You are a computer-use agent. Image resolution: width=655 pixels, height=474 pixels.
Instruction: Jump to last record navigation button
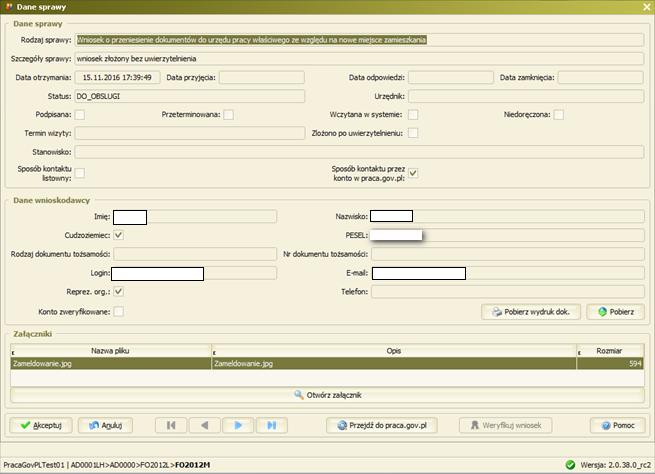[x=272, y=425]
